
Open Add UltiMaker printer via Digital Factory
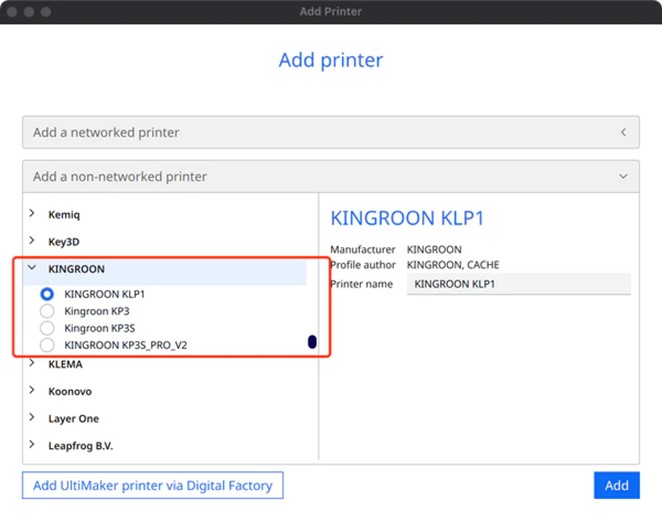tap(152, 485)
